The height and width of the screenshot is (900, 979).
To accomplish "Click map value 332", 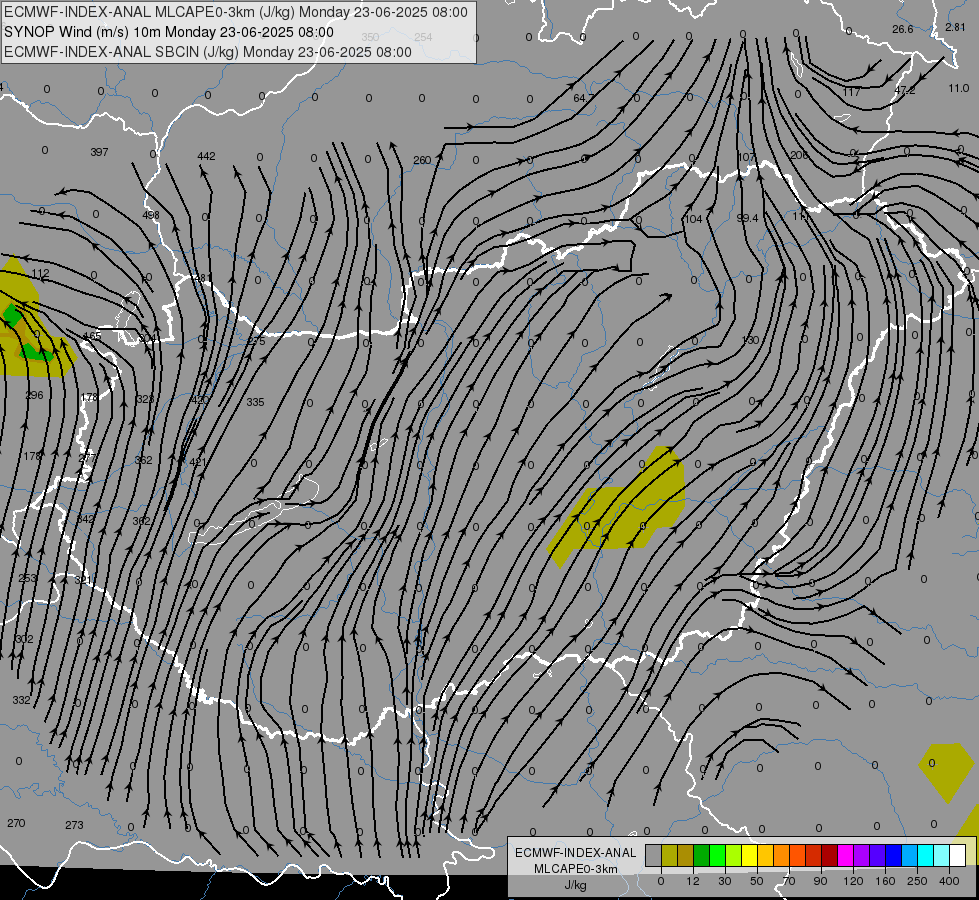I will tap(21, 700).
